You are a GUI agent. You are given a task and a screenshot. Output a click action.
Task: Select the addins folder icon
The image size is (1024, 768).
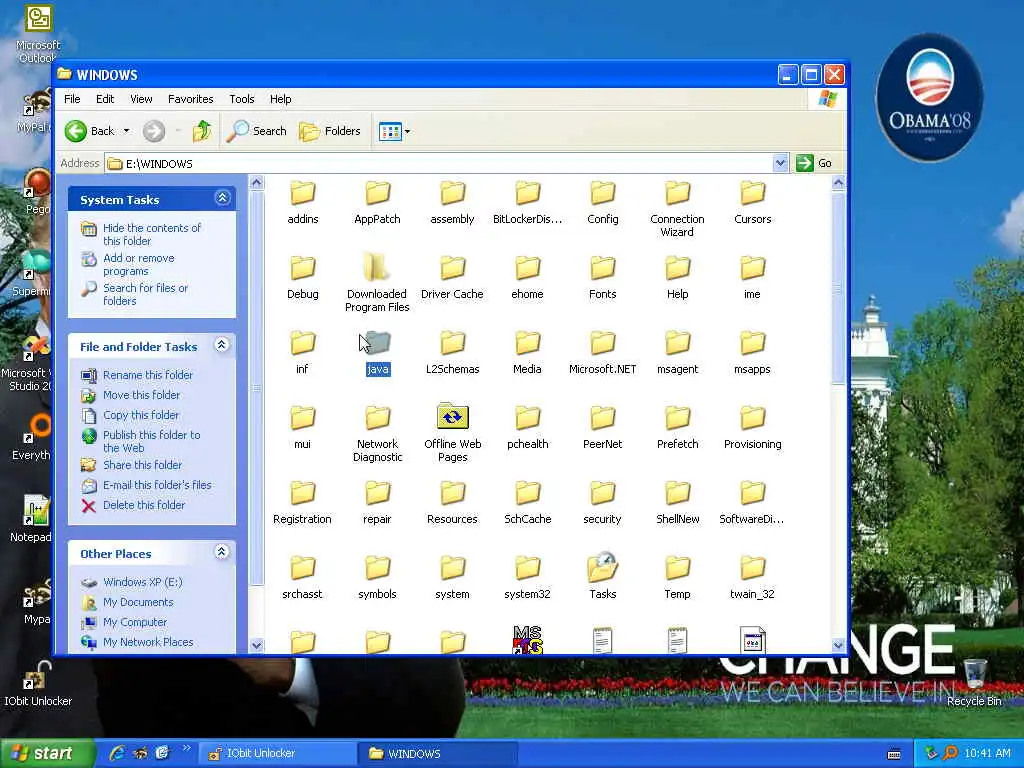(x=303, y=193)
